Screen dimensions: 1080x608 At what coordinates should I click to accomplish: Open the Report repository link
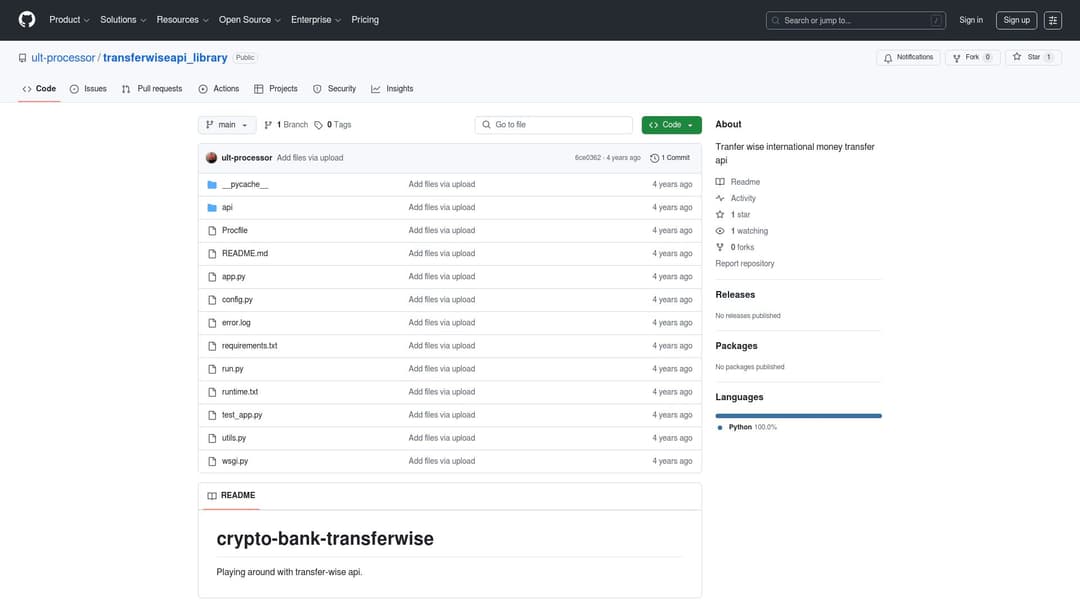(744, 264)
